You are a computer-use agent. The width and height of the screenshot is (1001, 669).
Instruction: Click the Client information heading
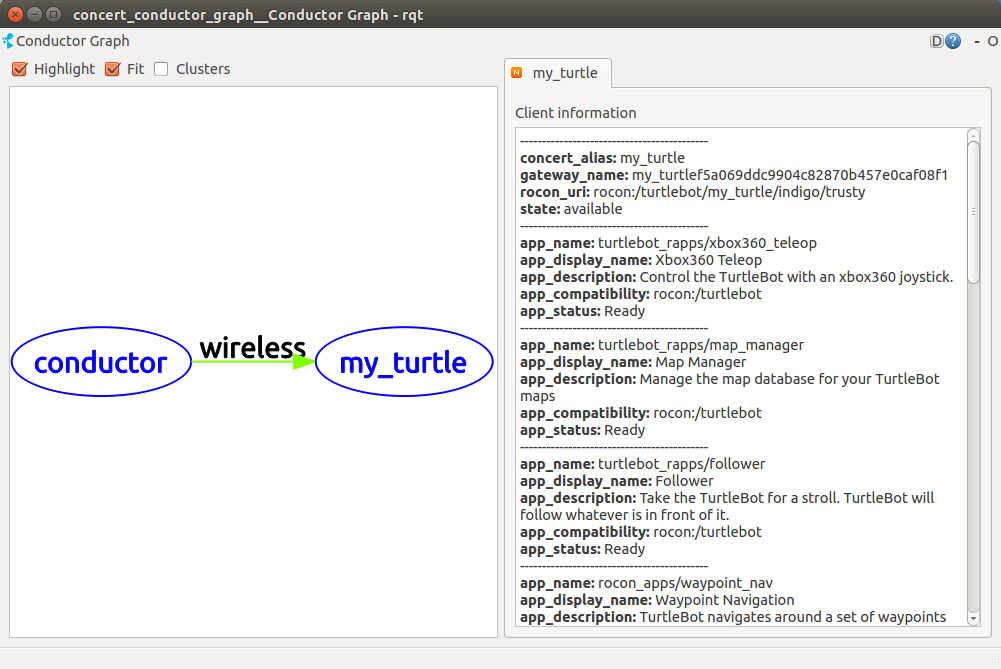click(576, 113)
